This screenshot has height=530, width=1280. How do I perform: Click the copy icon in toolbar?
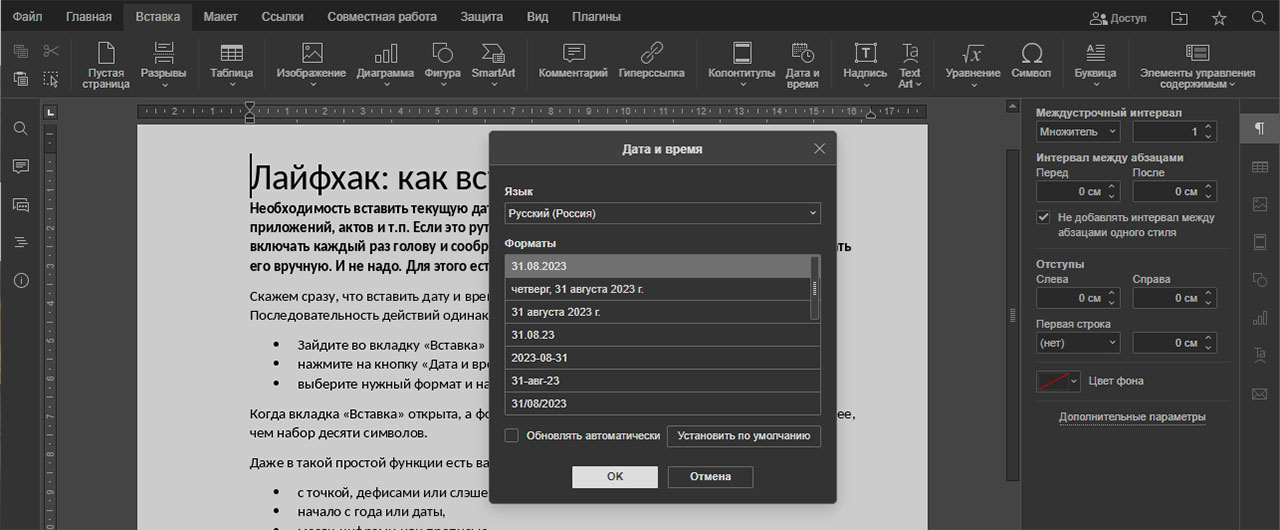pos(21,51)
